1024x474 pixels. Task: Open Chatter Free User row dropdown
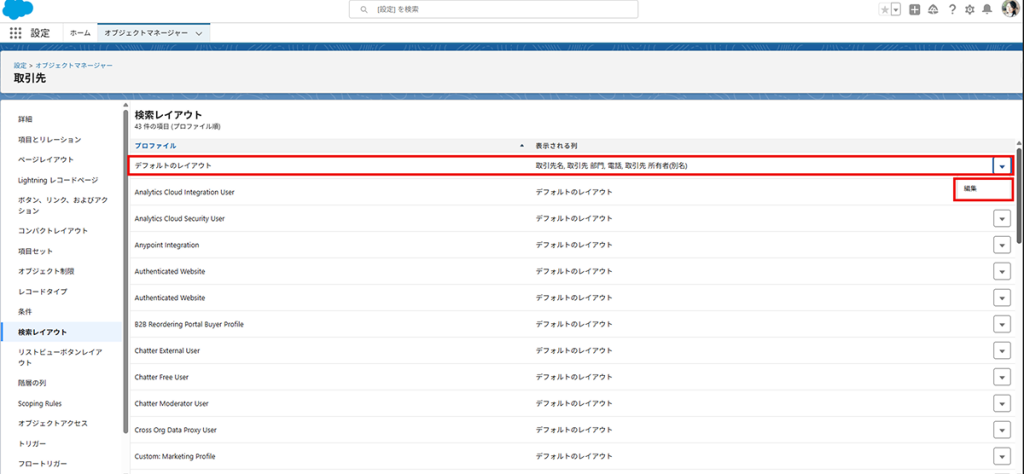(x=1002, y=377)
